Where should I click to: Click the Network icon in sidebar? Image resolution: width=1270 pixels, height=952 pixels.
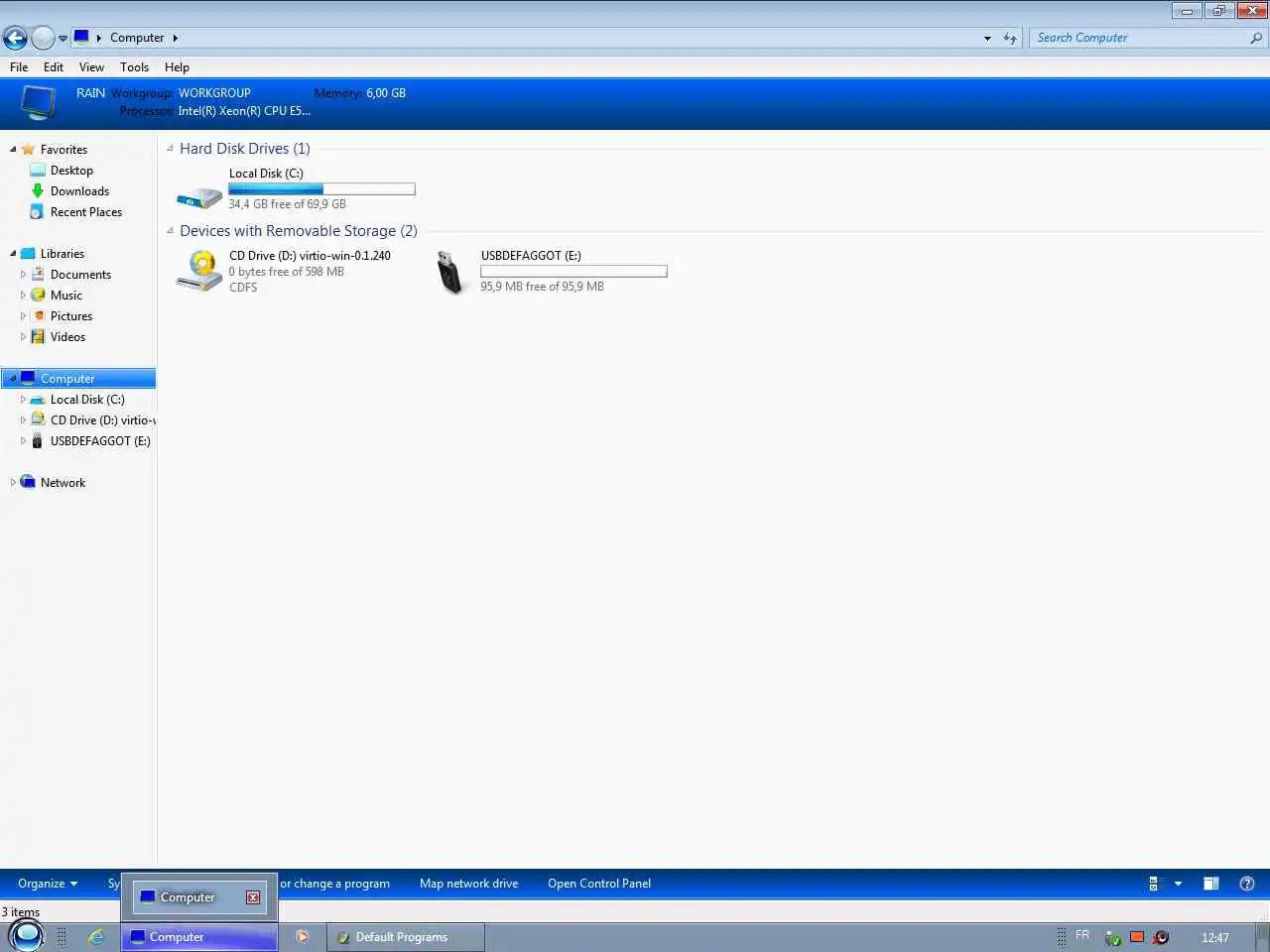click(x=28, y=482)
